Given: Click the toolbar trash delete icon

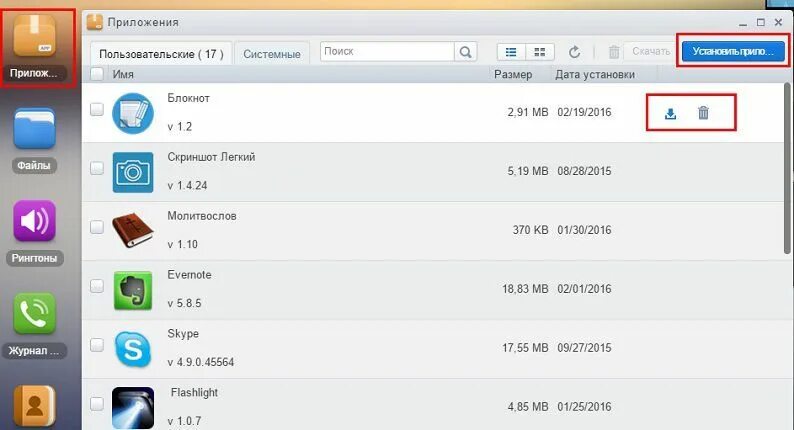Looking at the screenshot, I should (x=614, y=52).
